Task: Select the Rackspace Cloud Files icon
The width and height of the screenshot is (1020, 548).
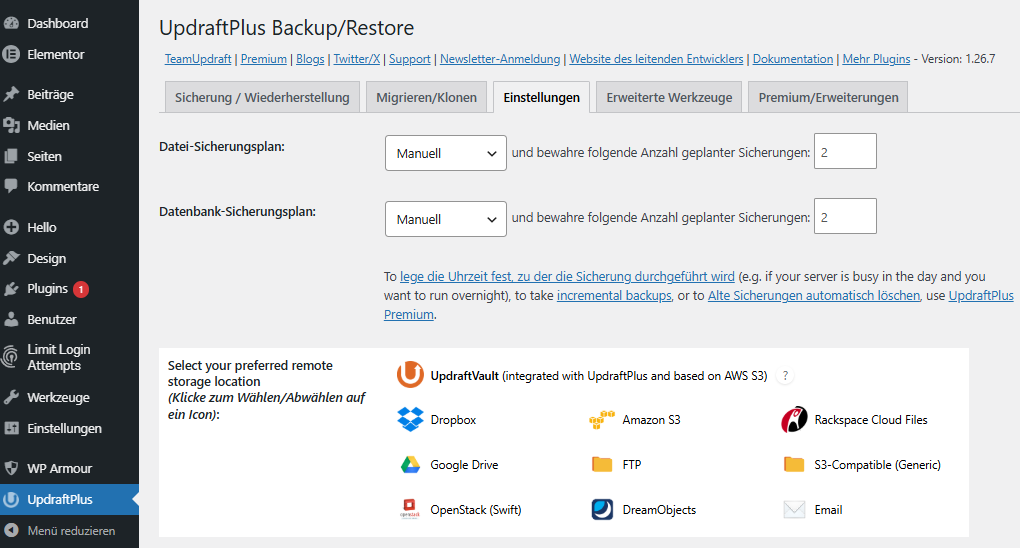Action: (x=794, y=420)
